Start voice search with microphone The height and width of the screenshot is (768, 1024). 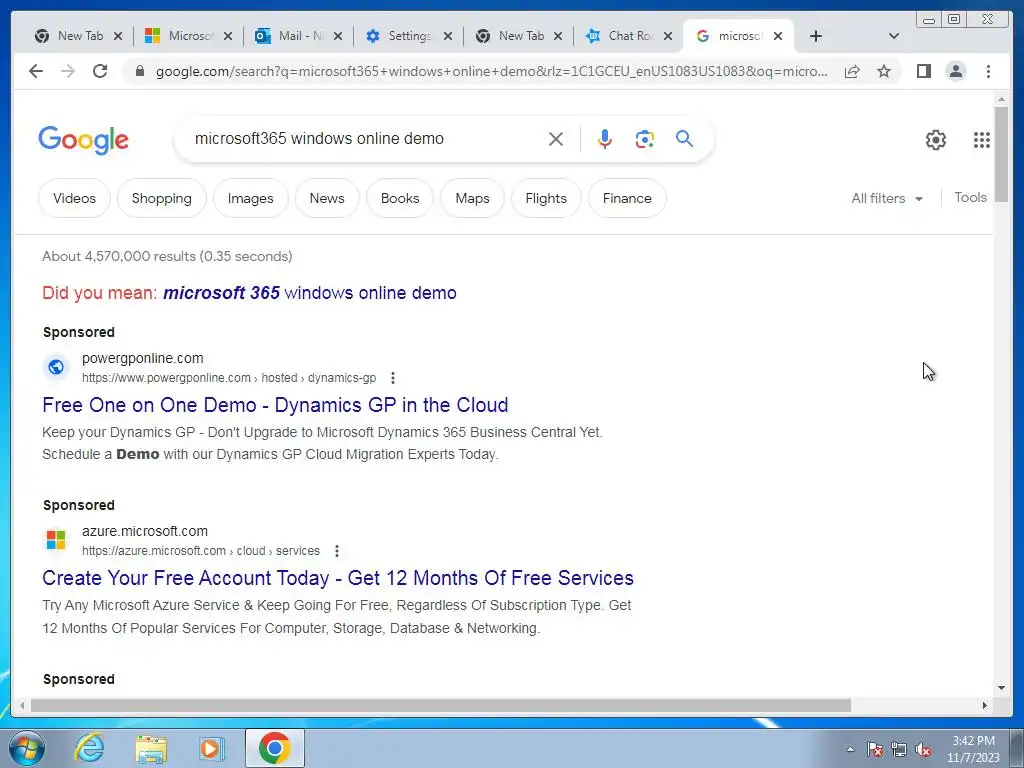point(605,139)
